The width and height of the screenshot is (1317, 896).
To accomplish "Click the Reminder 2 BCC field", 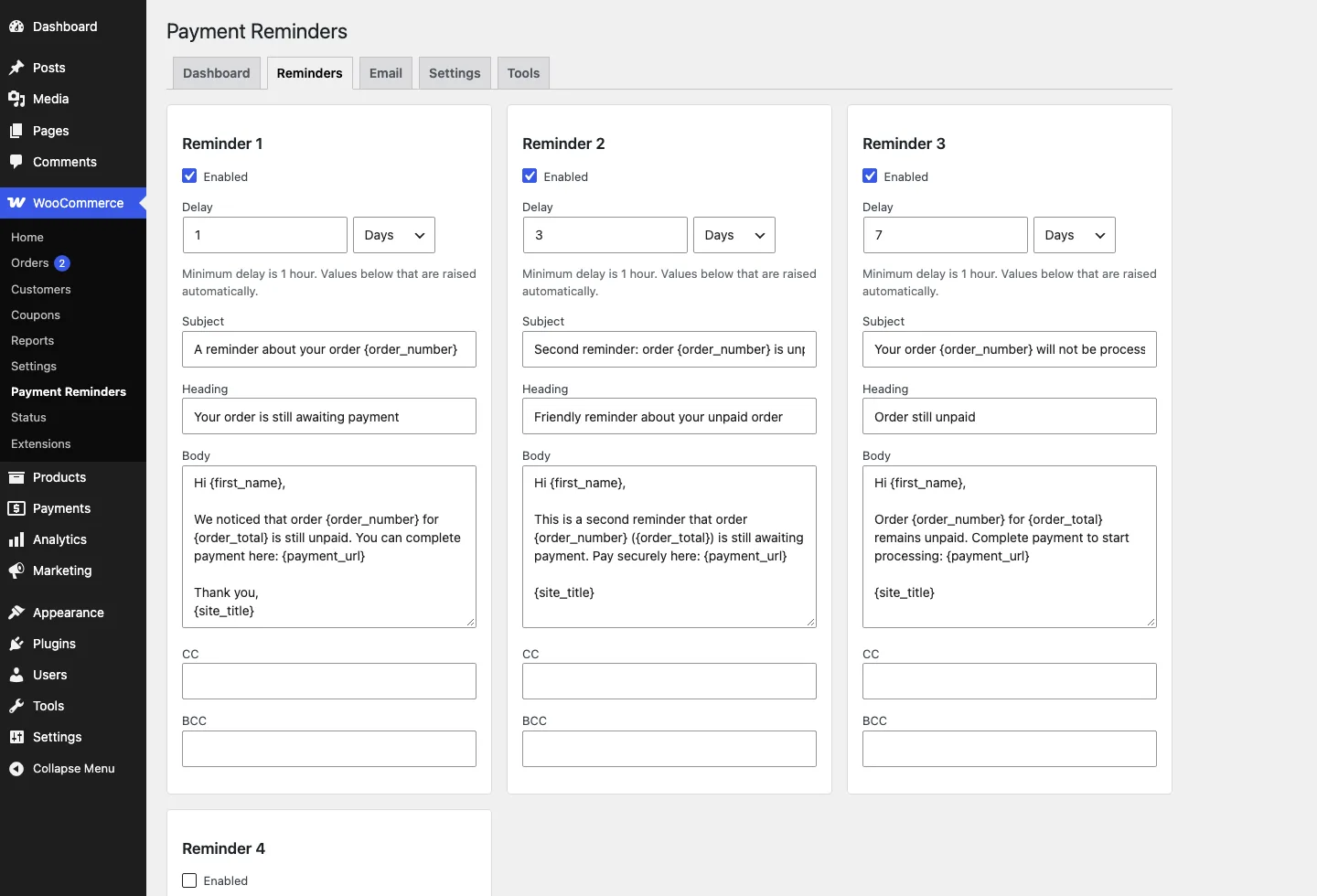I will pos(669,749).
